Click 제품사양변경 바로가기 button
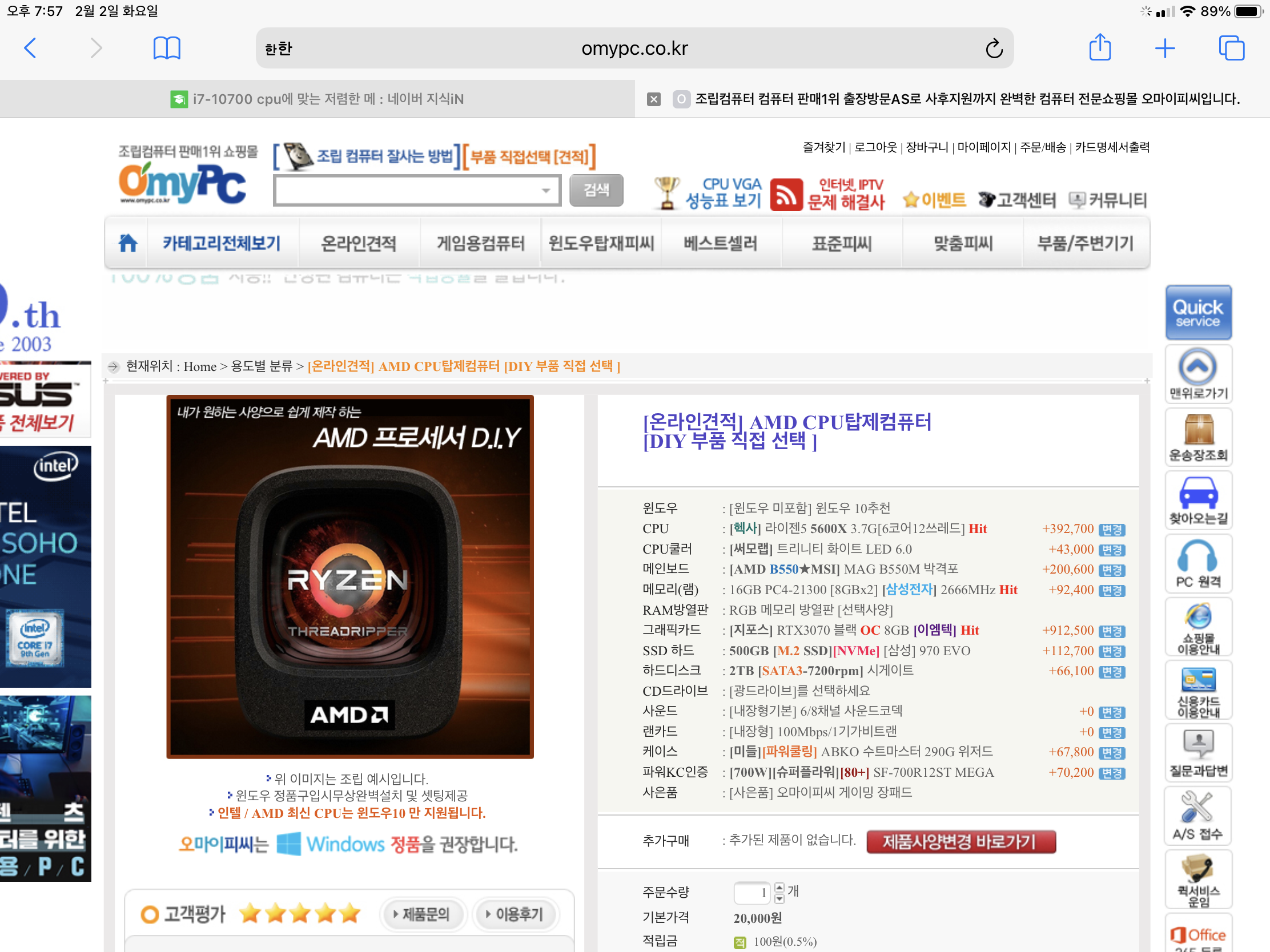Image resolution: width=1270 pixels, height=952 pixels. point(960,842)
